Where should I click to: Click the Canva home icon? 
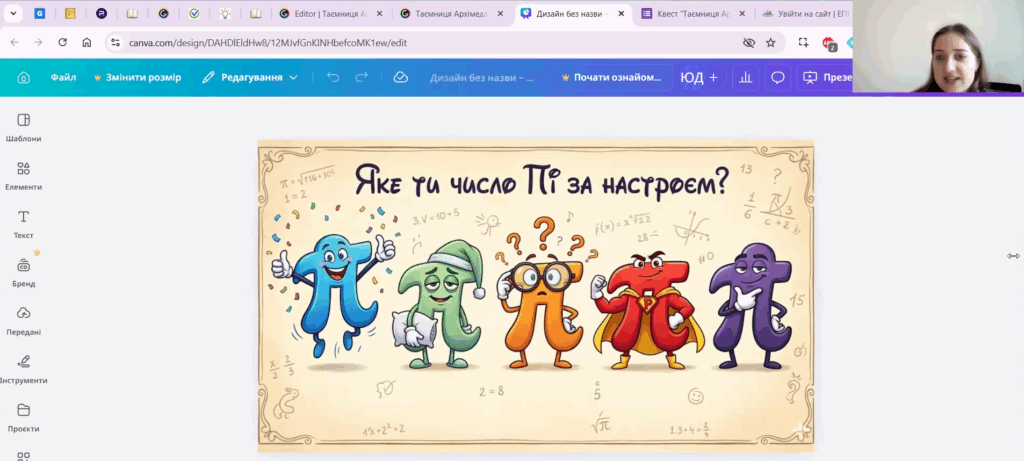click(23, 77)
